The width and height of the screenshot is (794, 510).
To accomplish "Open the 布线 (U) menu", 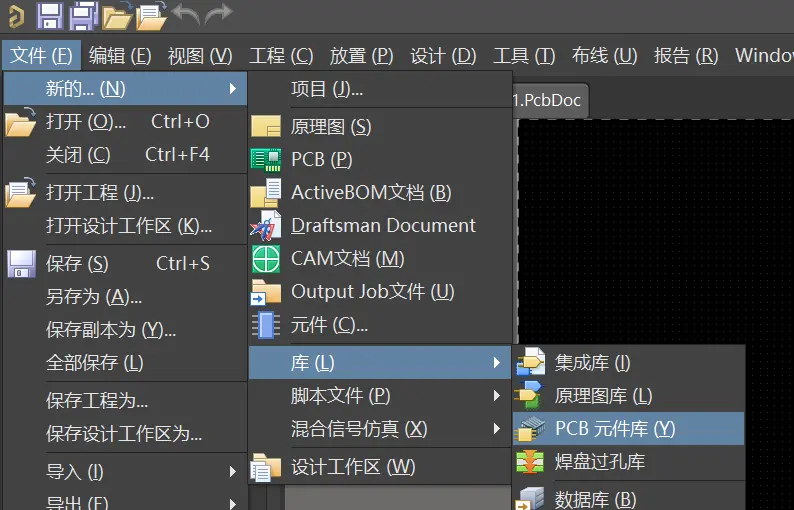I will (605, 55).
